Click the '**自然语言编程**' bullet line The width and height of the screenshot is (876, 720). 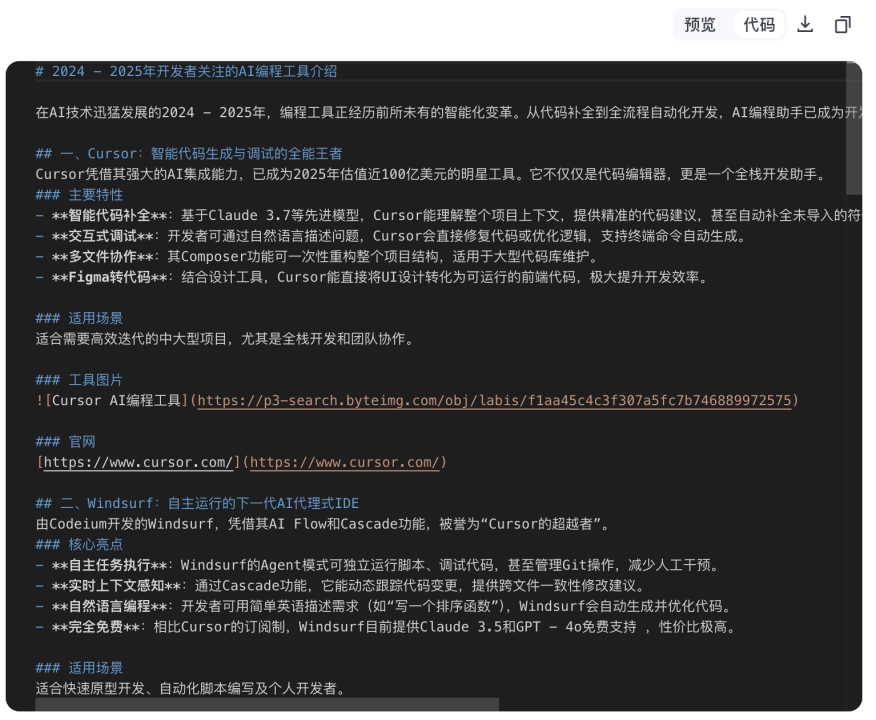tap(384, 607)
